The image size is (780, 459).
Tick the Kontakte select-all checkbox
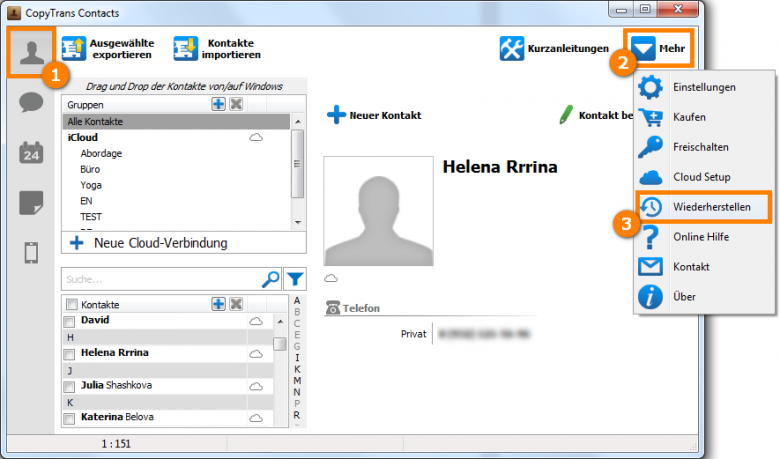coord(72,304)
